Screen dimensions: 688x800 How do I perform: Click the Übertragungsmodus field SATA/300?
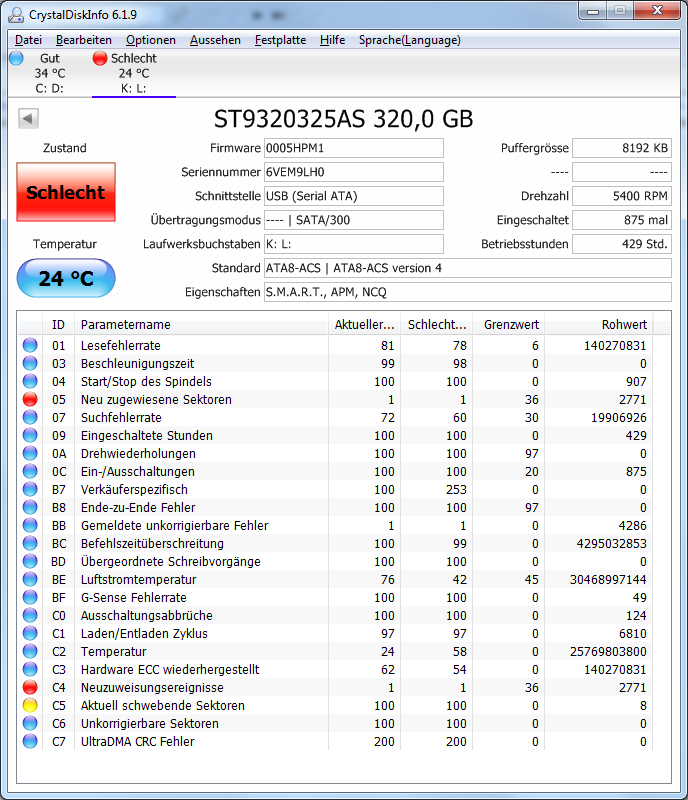354,220
